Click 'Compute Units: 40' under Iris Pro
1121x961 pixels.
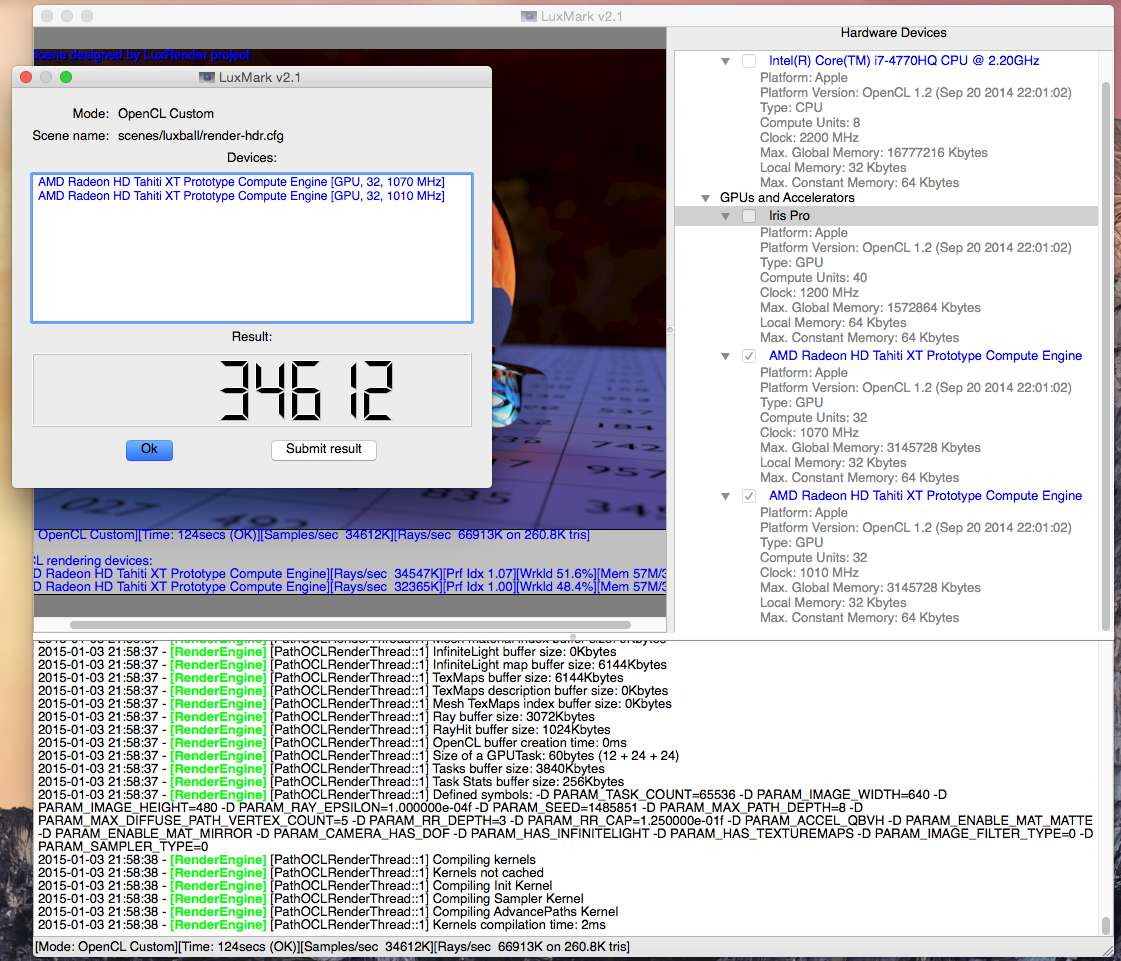(x=813, y=278)
